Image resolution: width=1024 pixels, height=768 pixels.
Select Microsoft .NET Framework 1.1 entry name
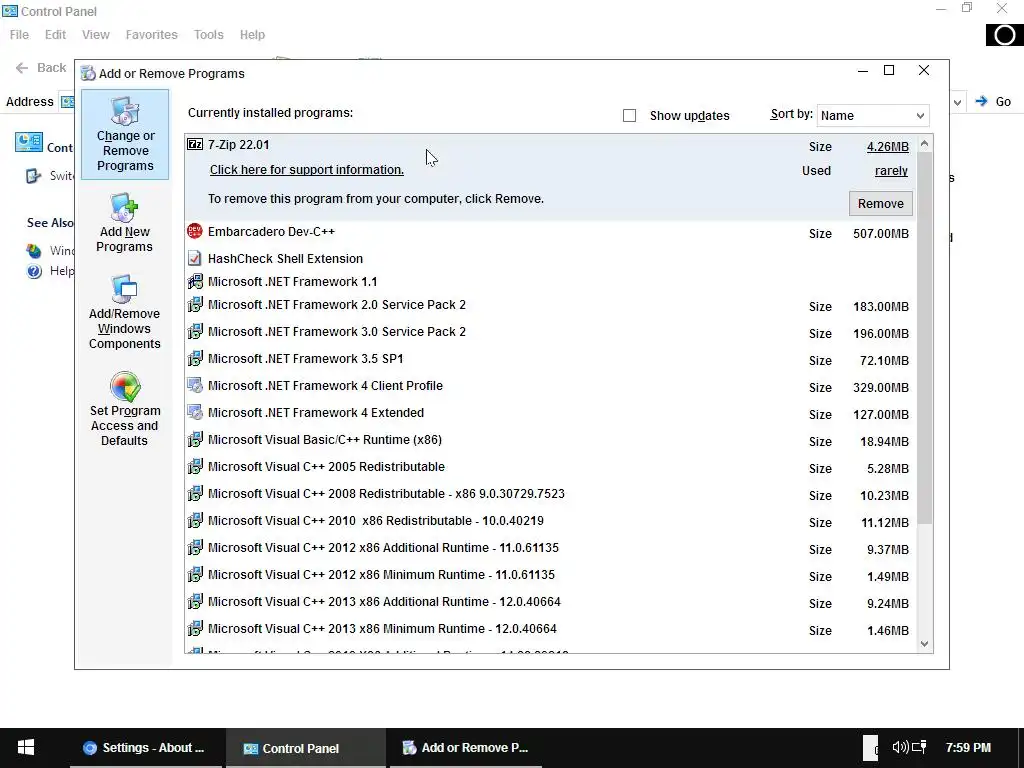(293, 282)
